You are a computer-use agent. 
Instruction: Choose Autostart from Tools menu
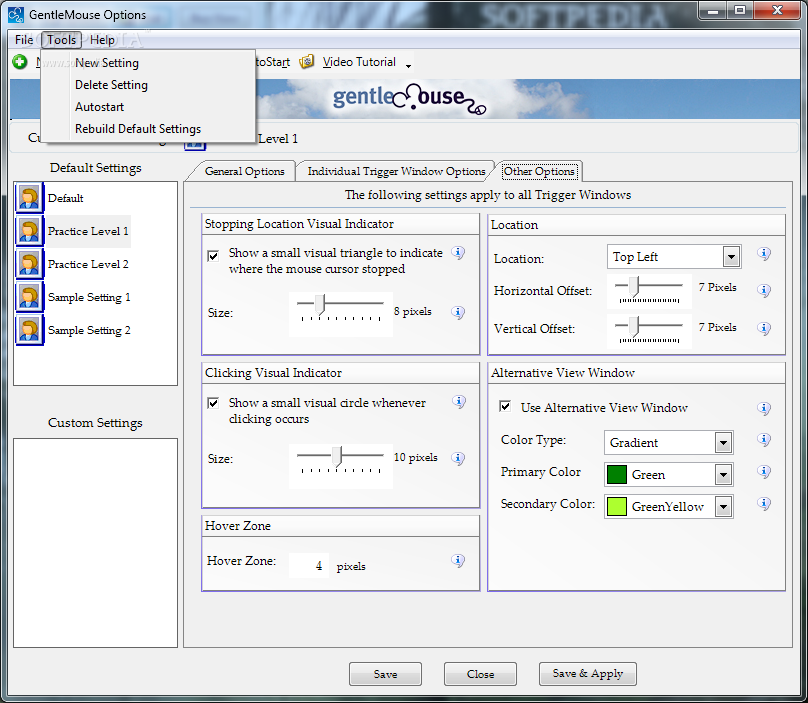coord(148,107)
